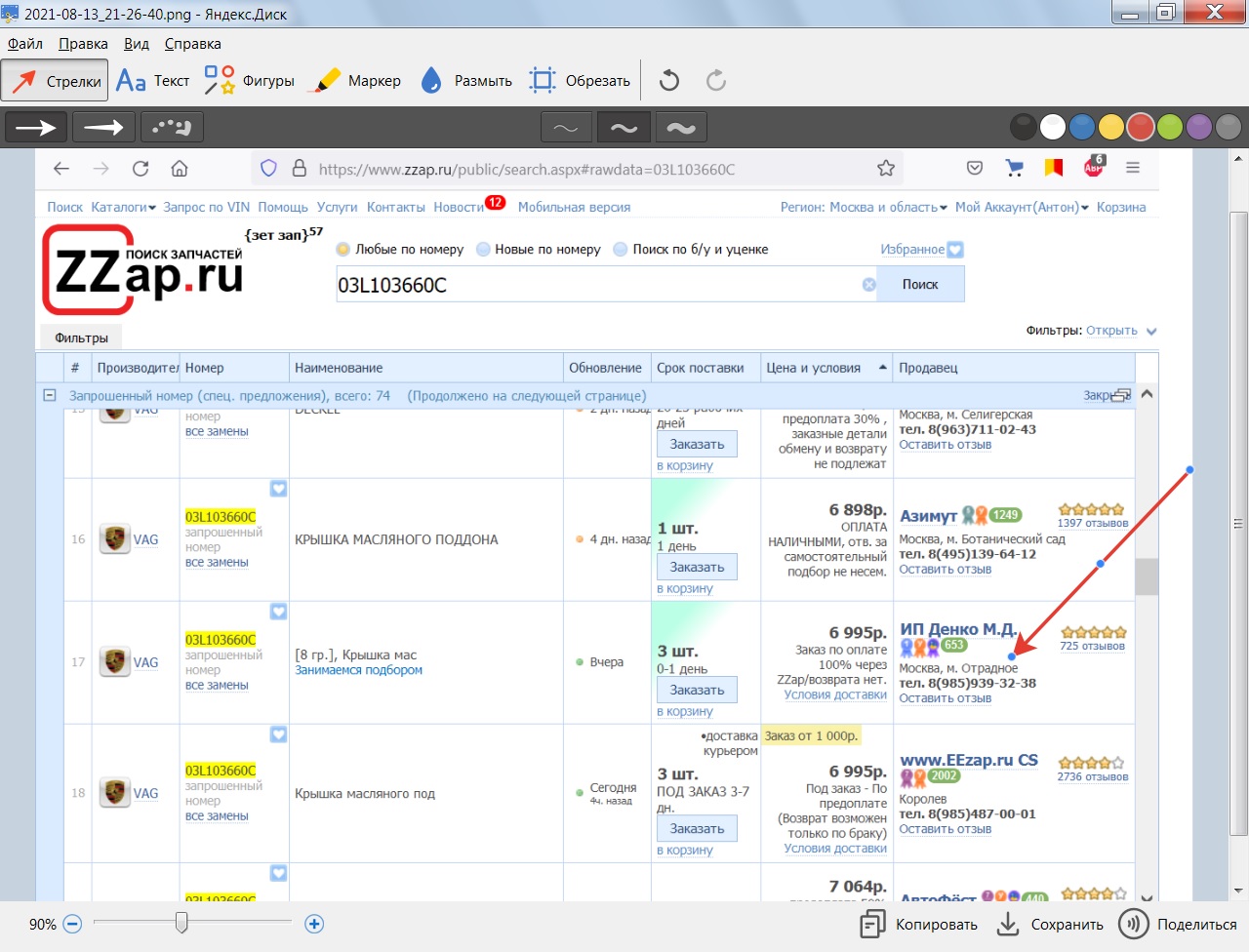The width and height of the screenshot is (1249, 952).
Task: Undo the last edit
Action: (x=669, y=81)
